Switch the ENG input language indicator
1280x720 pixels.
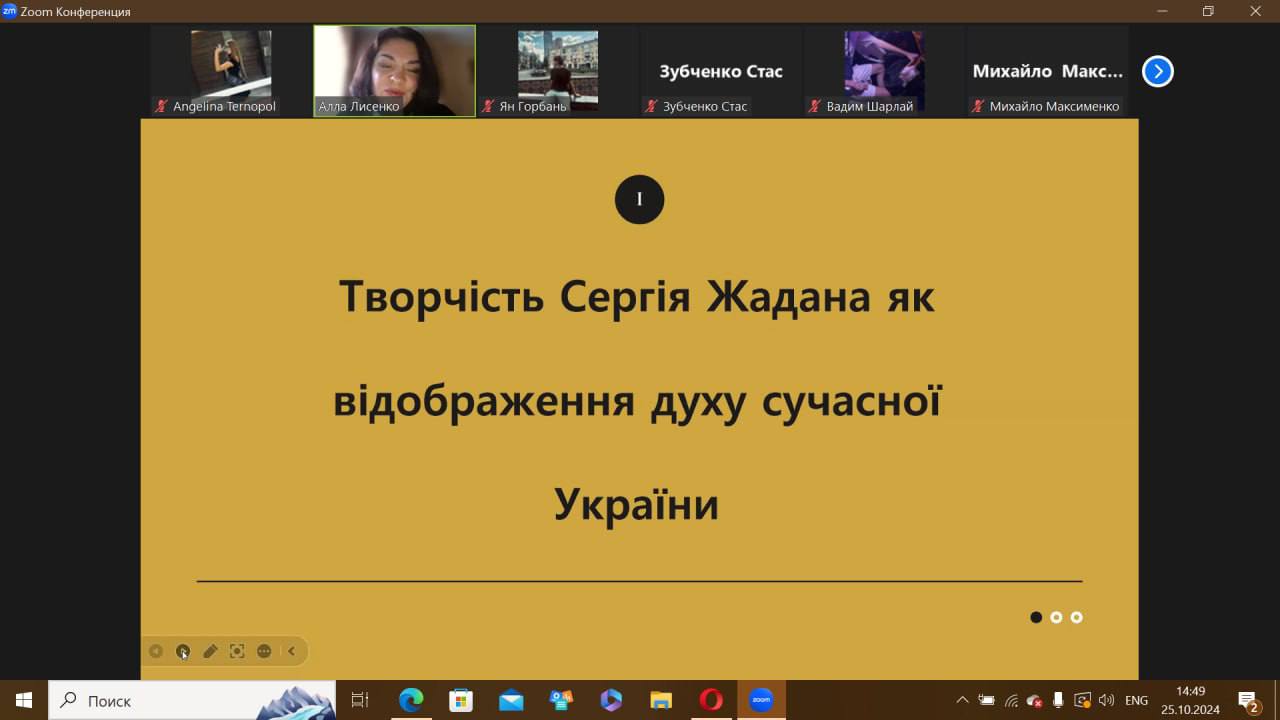[1136, 700]
